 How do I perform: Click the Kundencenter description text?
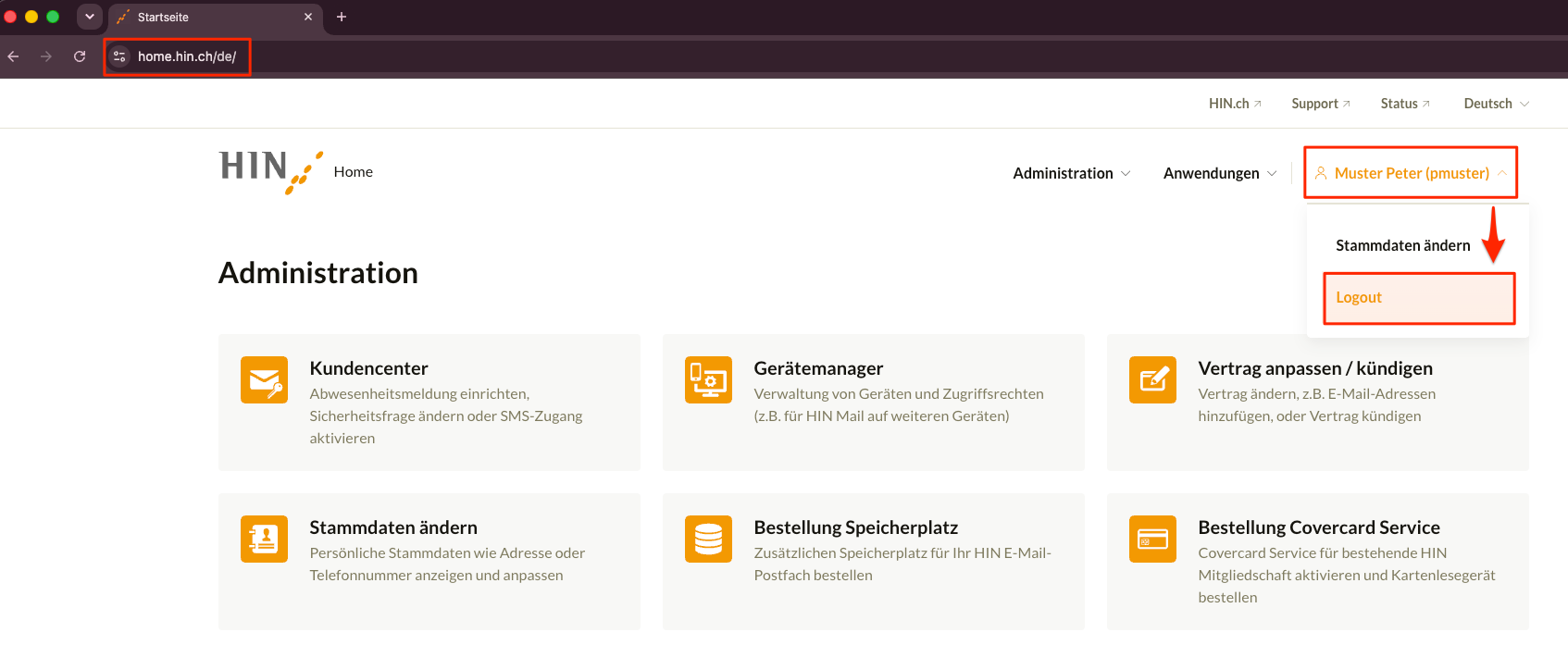coord(446,416)
